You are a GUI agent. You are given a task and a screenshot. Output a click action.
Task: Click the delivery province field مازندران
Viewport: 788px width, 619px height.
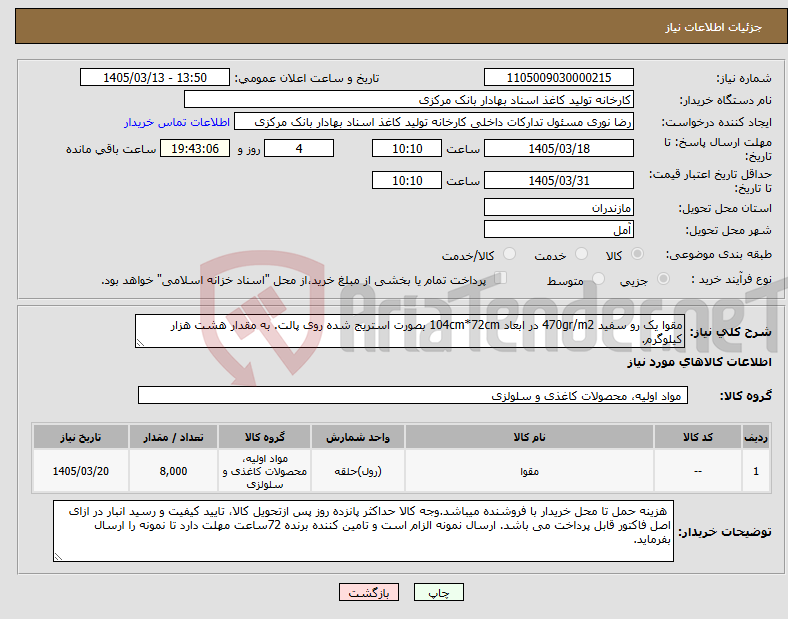(558, 208)
